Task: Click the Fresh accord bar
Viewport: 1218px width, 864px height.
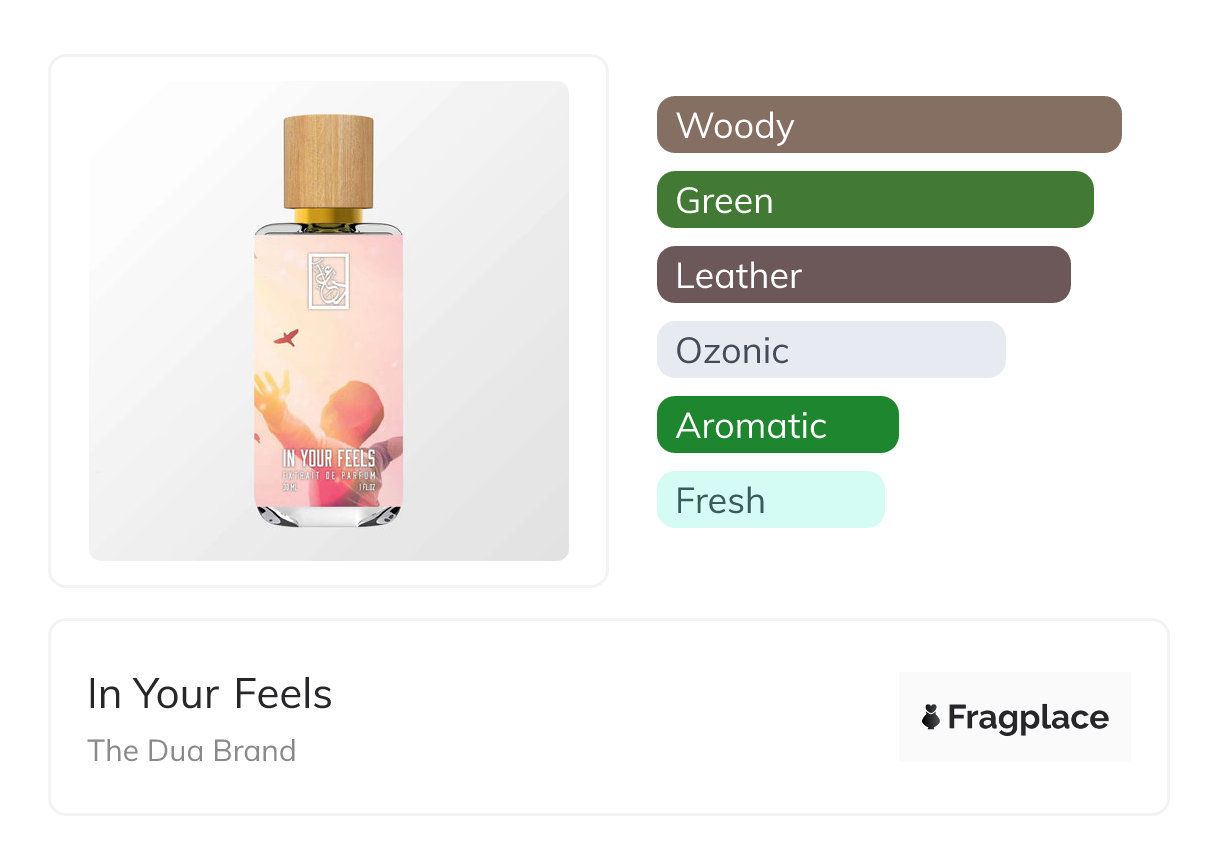Action: pyautogui.click(x=770, y=500)
